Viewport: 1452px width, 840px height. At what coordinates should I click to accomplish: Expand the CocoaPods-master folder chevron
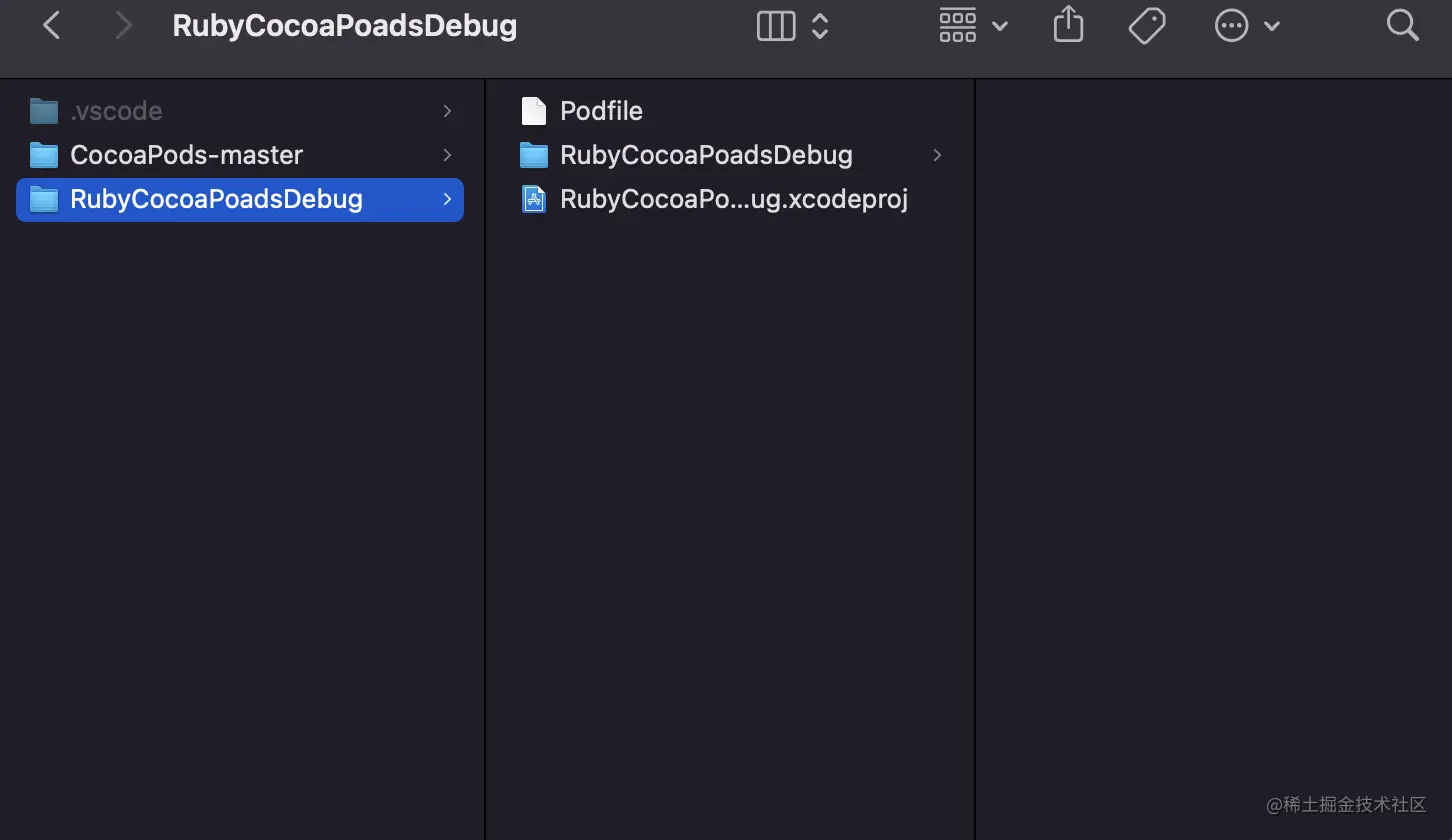pyautogui.click(x=447, y=155)
